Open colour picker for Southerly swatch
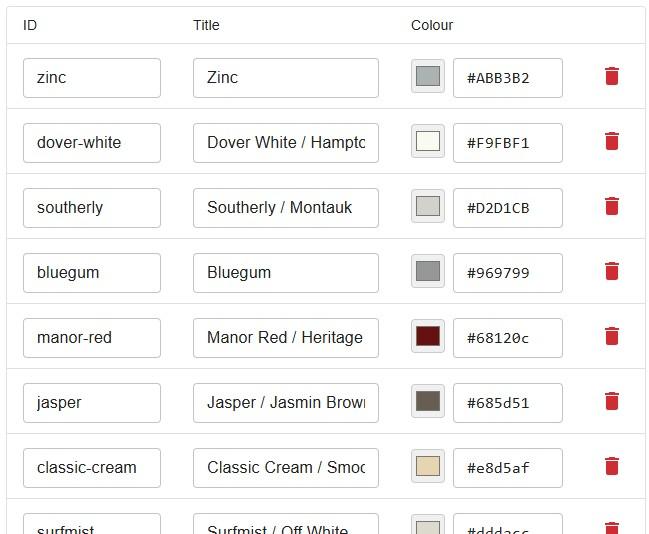 (428, 206)
